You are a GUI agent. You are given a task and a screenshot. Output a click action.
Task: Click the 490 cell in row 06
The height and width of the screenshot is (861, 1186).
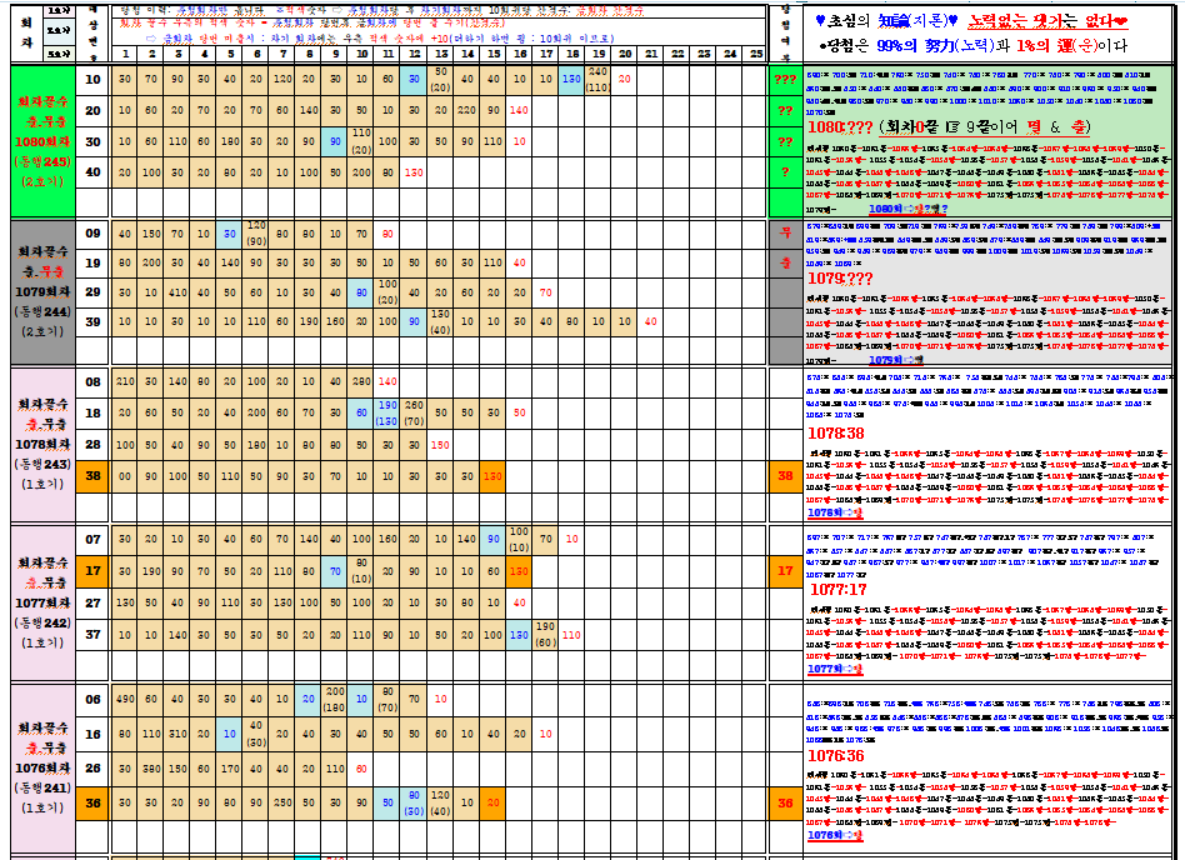click(125, 700)
